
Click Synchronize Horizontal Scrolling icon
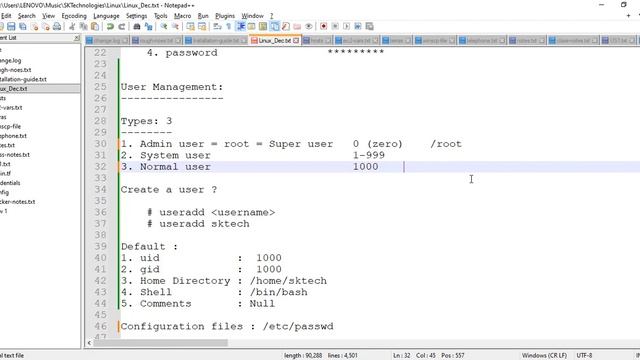pos(202,27)
